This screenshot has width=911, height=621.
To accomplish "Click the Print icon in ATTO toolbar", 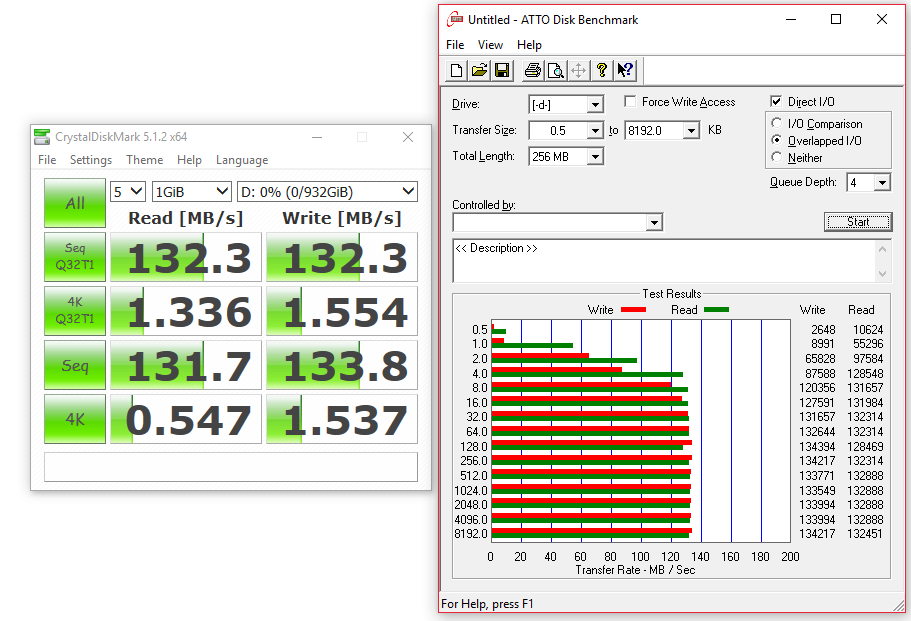I will pyautogui.click(x=533, y=70).
